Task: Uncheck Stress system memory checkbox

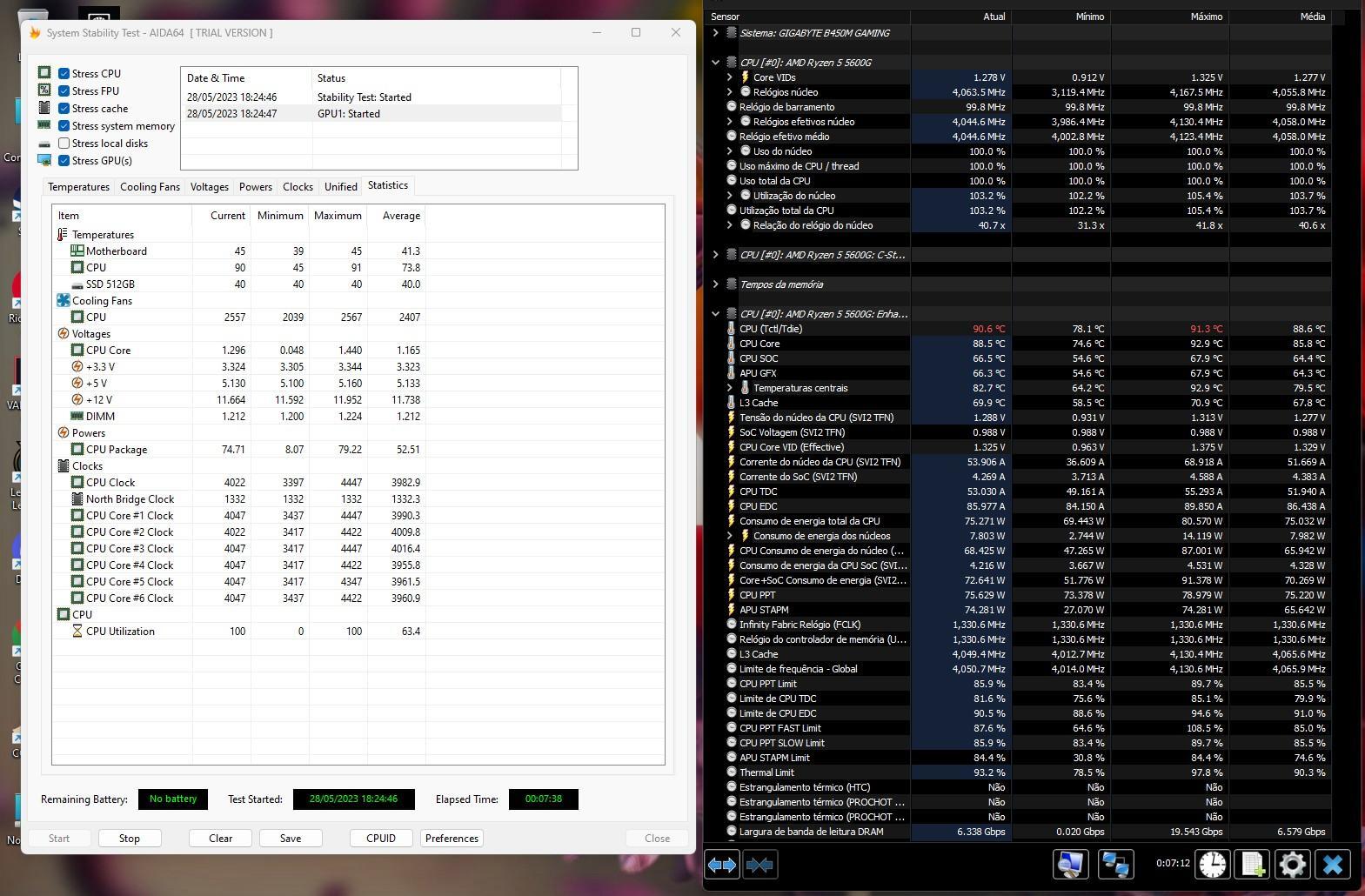Action: (x=64, y=126)
